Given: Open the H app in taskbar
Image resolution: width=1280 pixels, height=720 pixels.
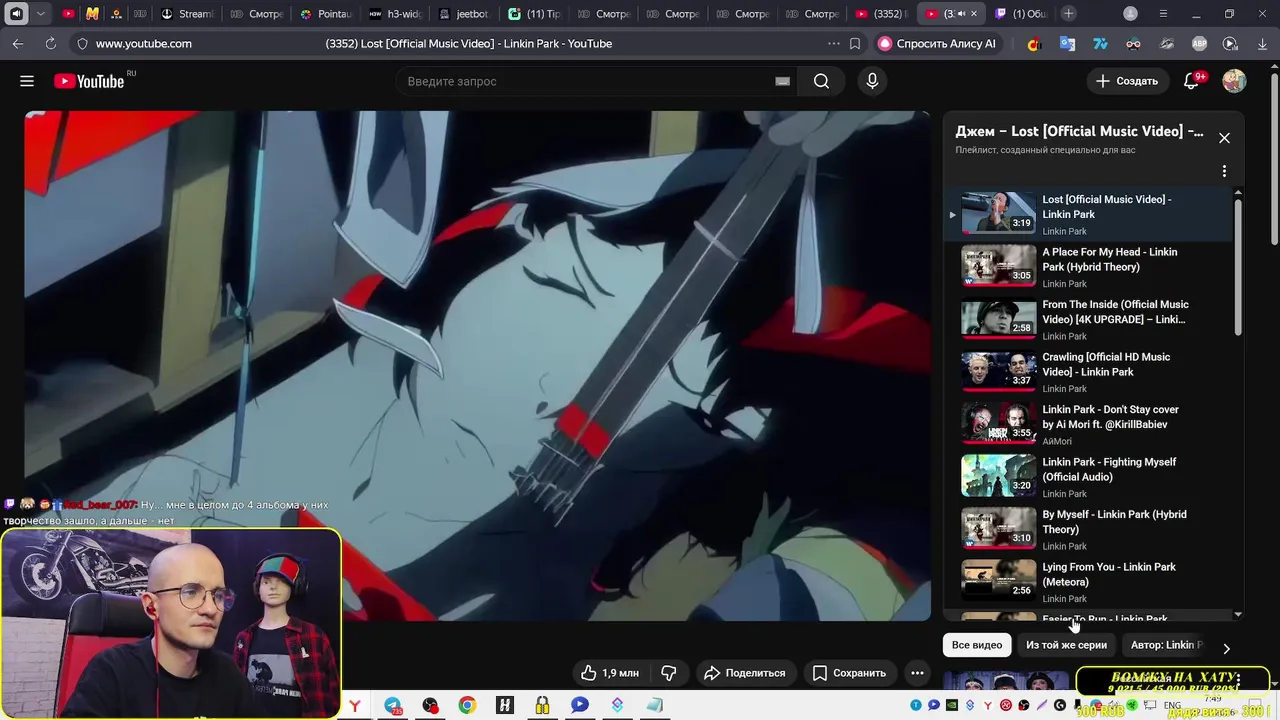Looking at the screenshot, I should [504, 705].
